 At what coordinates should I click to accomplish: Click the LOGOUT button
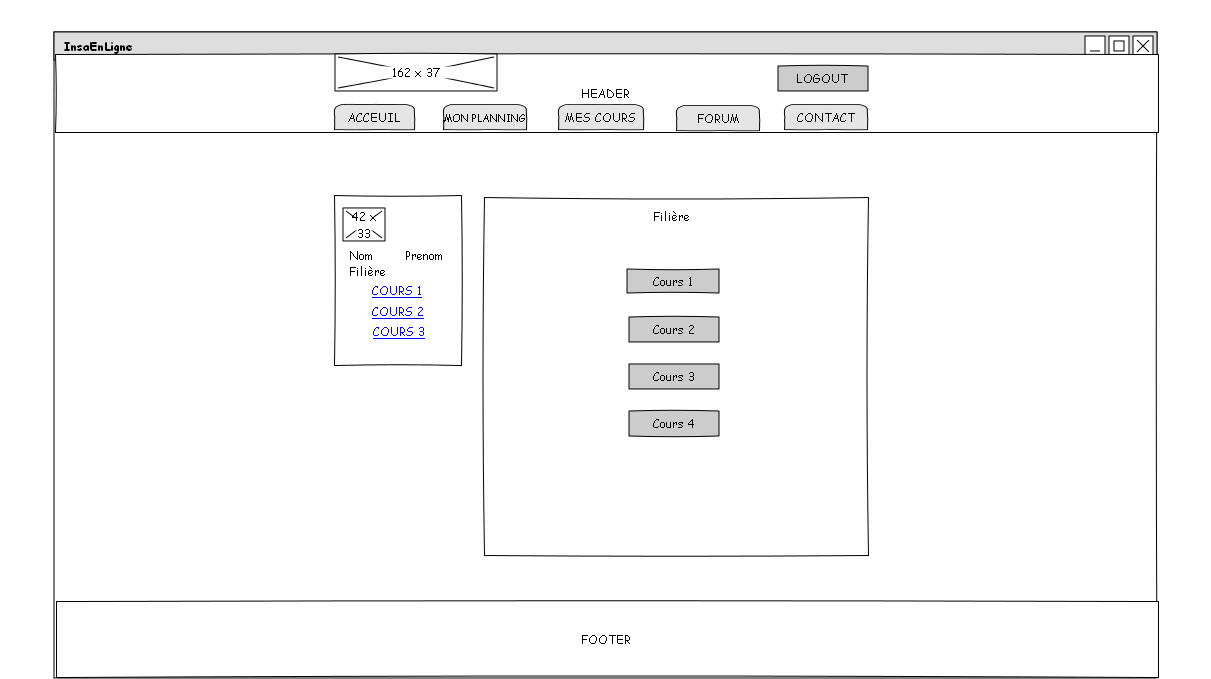[822, 78]
